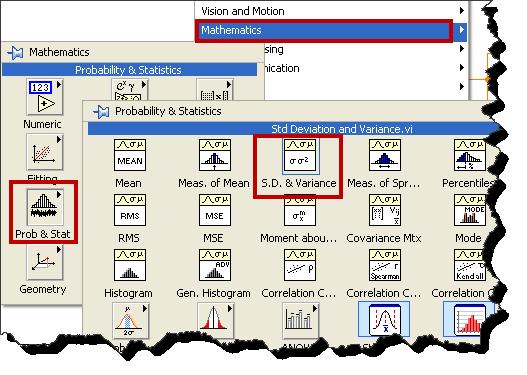Viewport: 527px width, 375px height.
Task: Expand the Geometry subpalette
Action: [45, 262]
